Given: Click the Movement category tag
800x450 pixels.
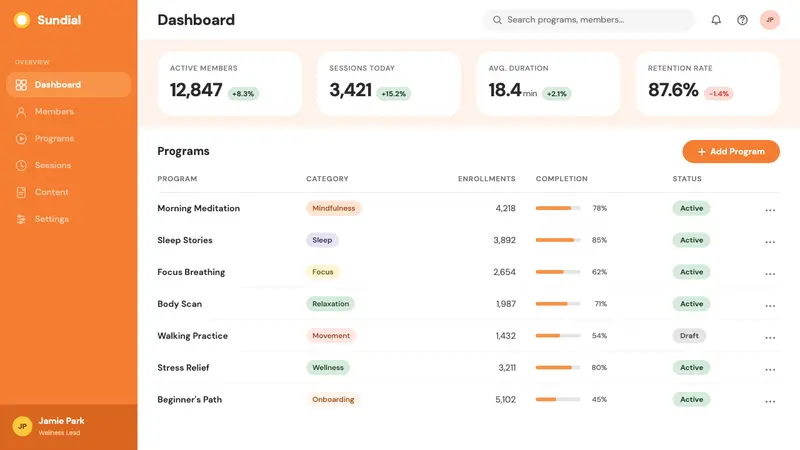Looking at the screenshot, I should coord(331,336).
